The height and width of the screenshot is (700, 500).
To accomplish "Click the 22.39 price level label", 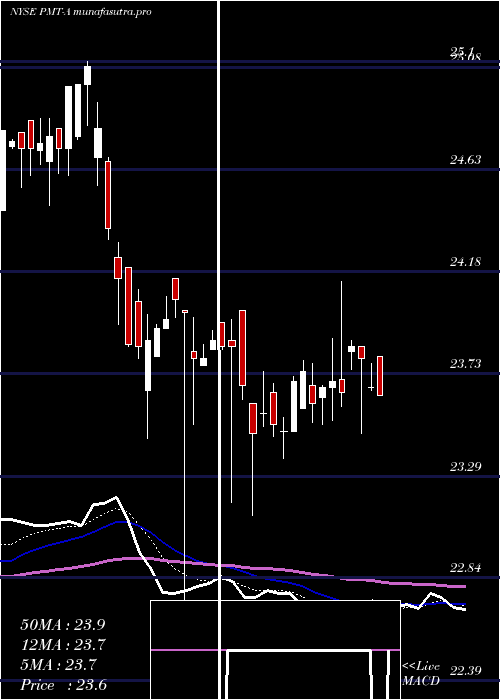I will (x=465, y=671).
